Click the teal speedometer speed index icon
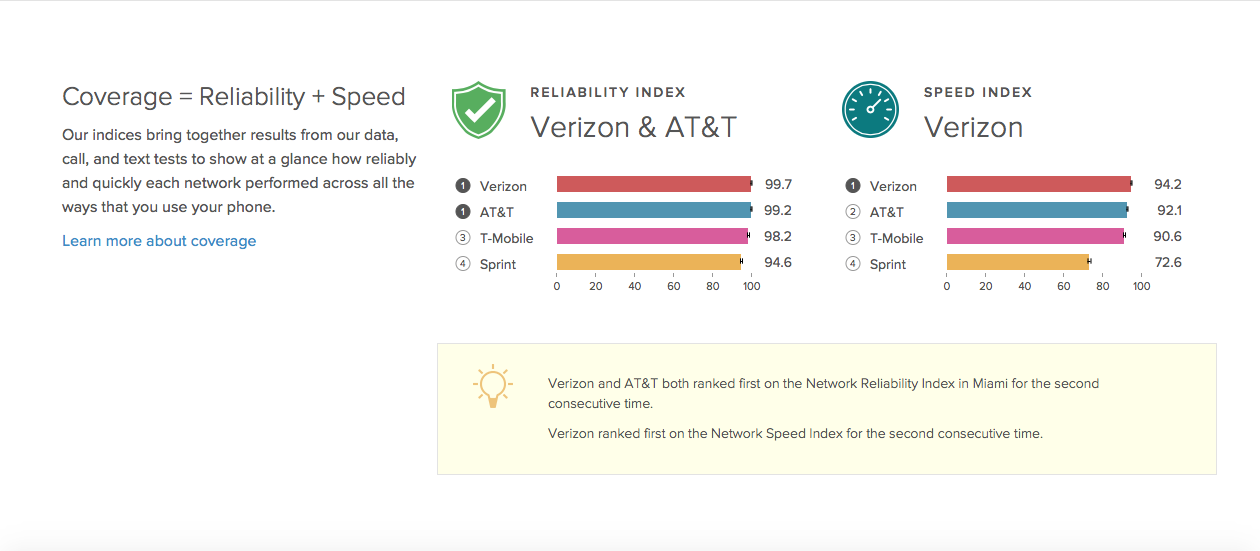 coord(870,110)
